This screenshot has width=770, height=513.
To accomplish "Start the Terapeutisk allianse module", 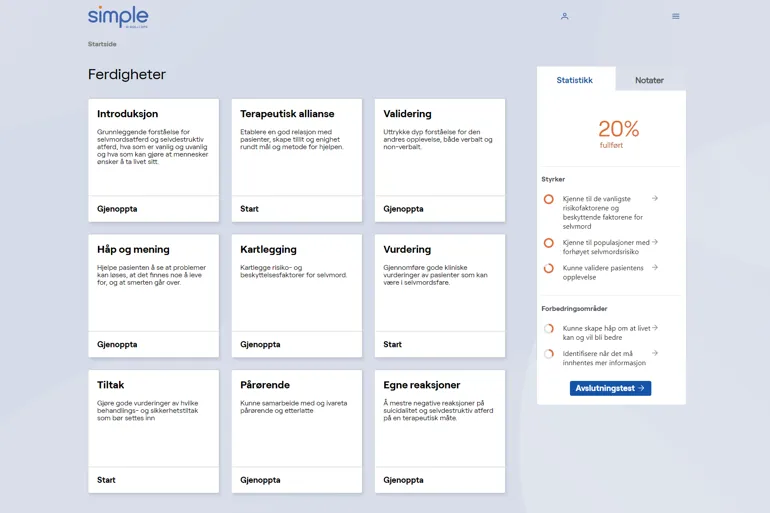I will [249, 209].
